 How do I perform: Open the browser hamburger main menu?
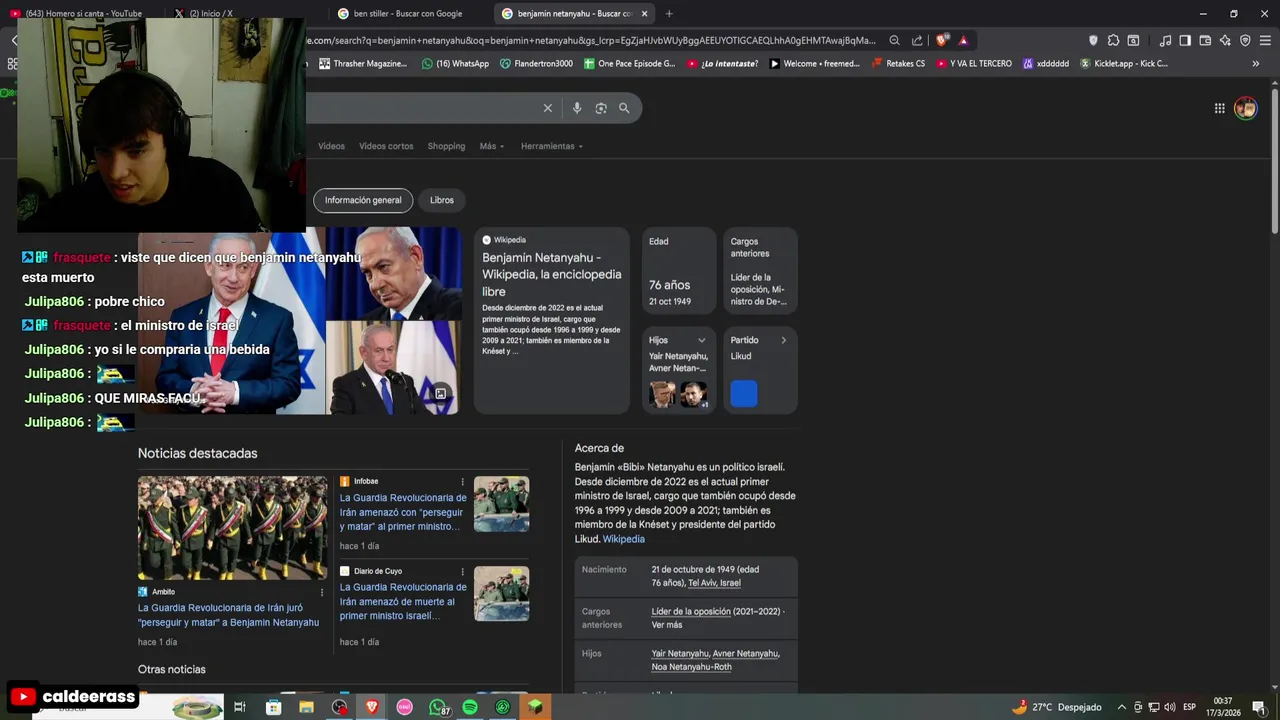[x=1265, y=41]
